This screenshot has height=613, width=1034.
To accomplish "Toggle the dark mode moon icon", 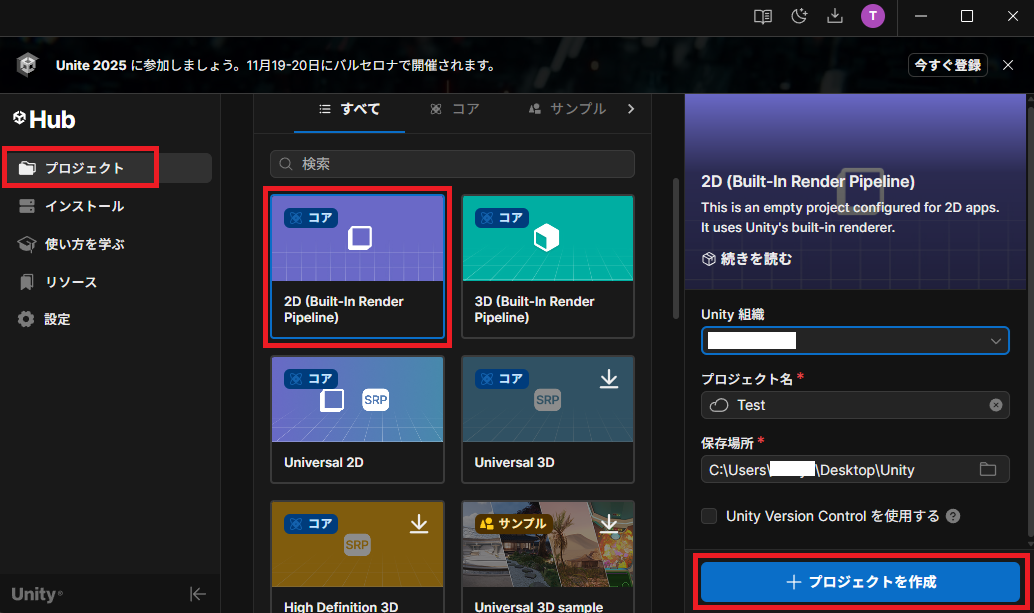I will [799, 16].
